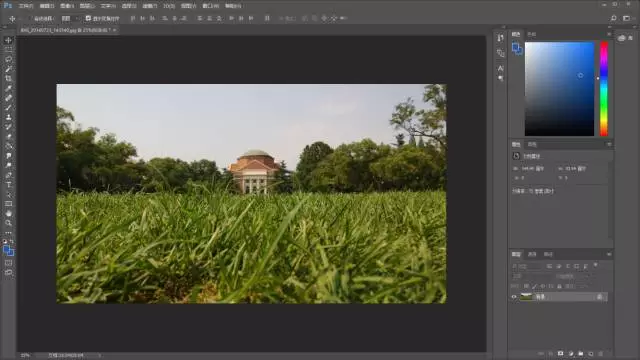Open search via magnifier icon at top right

(613, 18)
